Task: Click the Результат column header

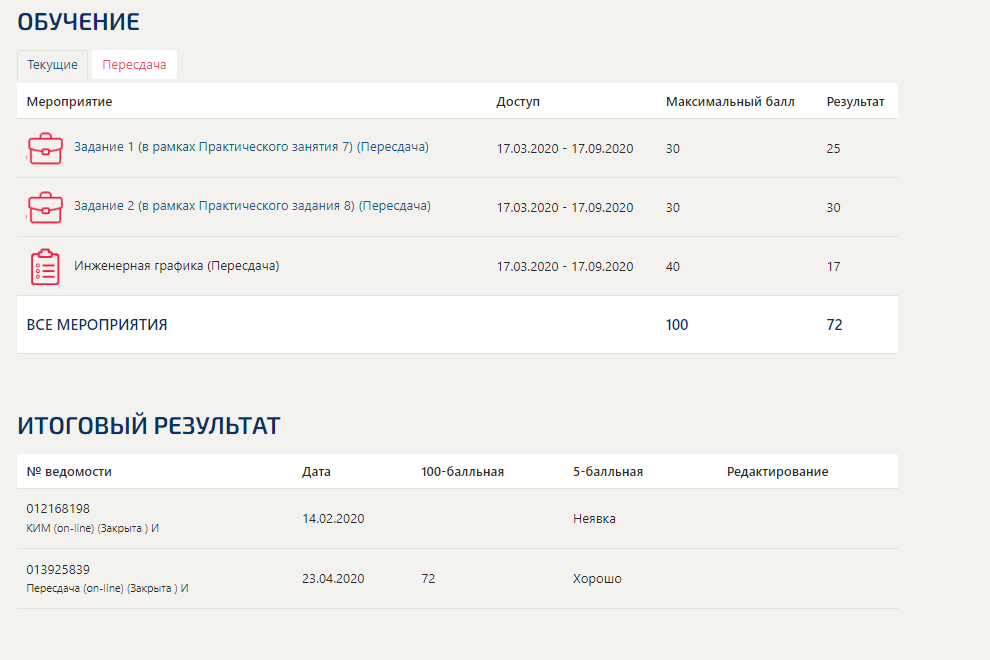Action: (856, 102)
